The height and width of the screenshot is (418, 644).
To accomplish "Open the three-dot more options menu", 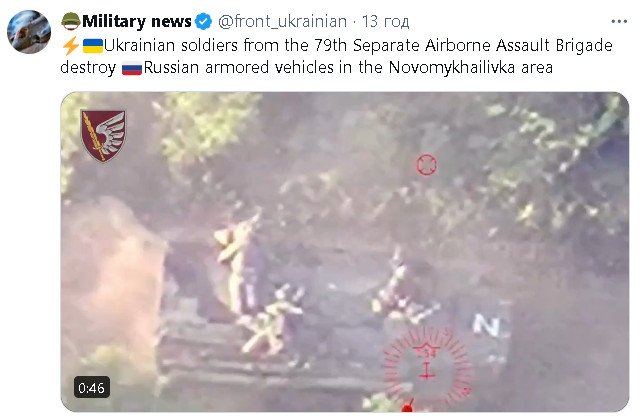I will pos(619,21).
